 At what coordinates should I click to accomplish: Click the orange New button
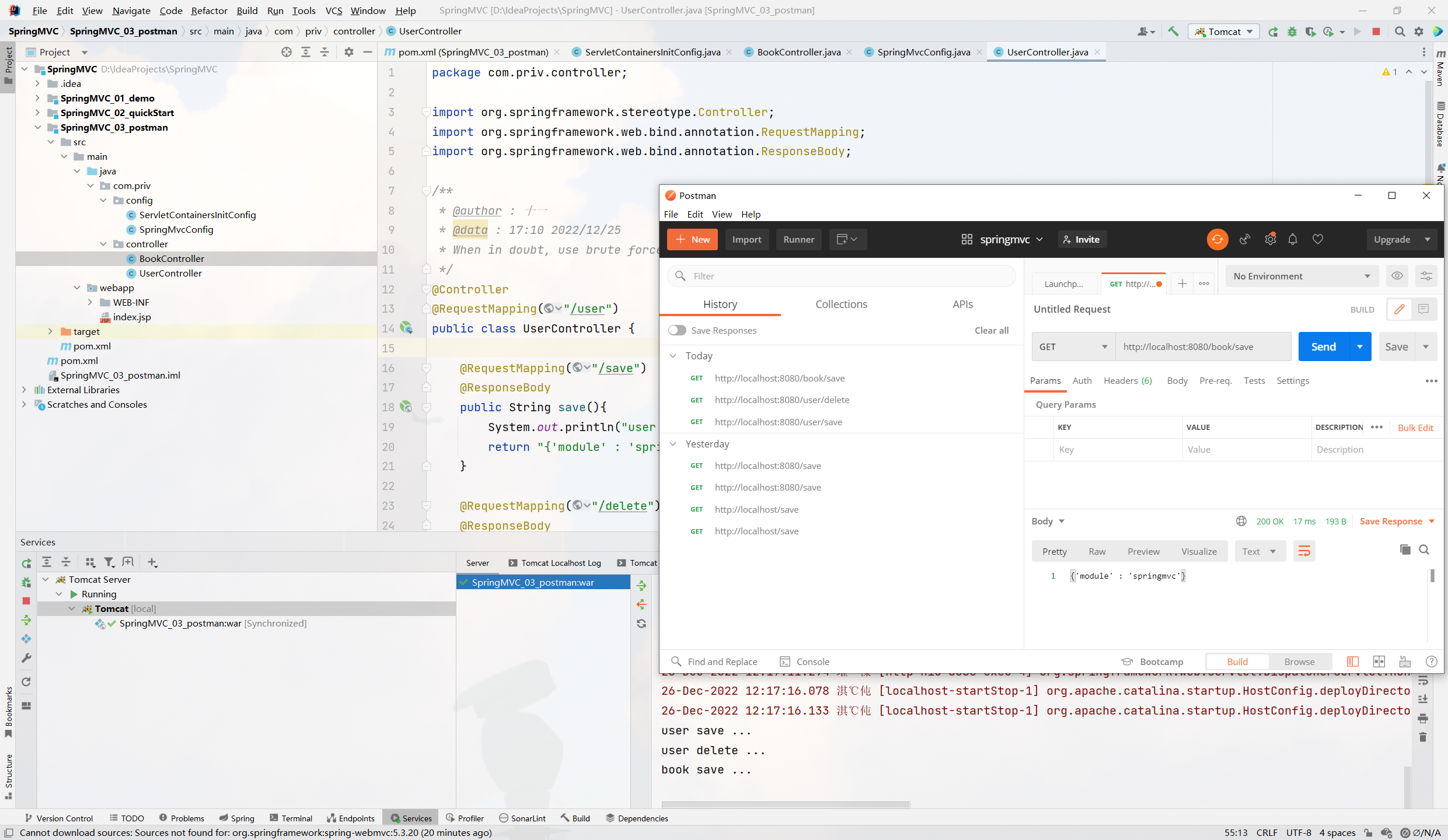click(693, 239)
